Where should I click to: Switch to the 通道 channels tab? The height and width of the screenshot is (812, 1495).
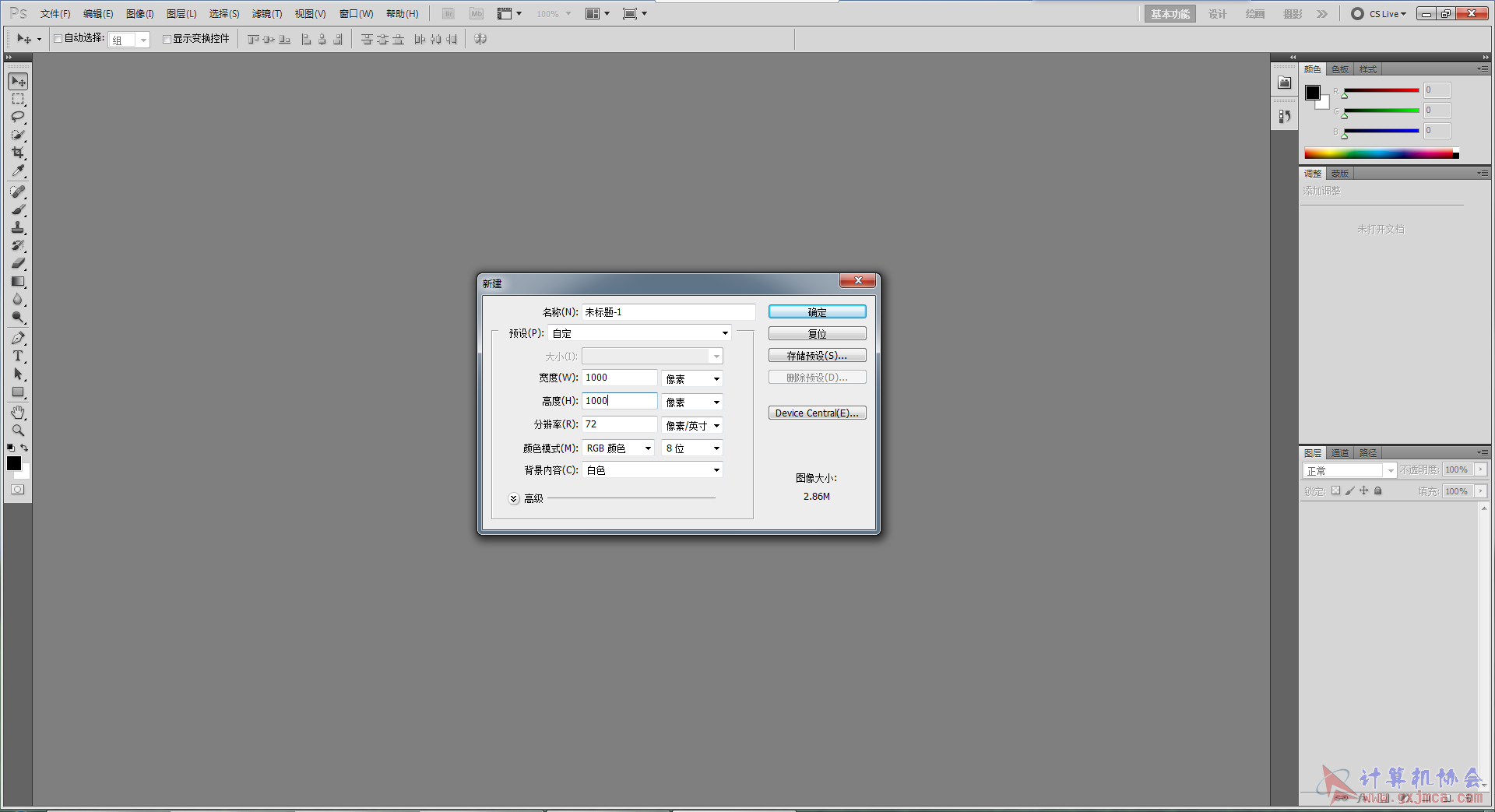[x=1339, y=453]
